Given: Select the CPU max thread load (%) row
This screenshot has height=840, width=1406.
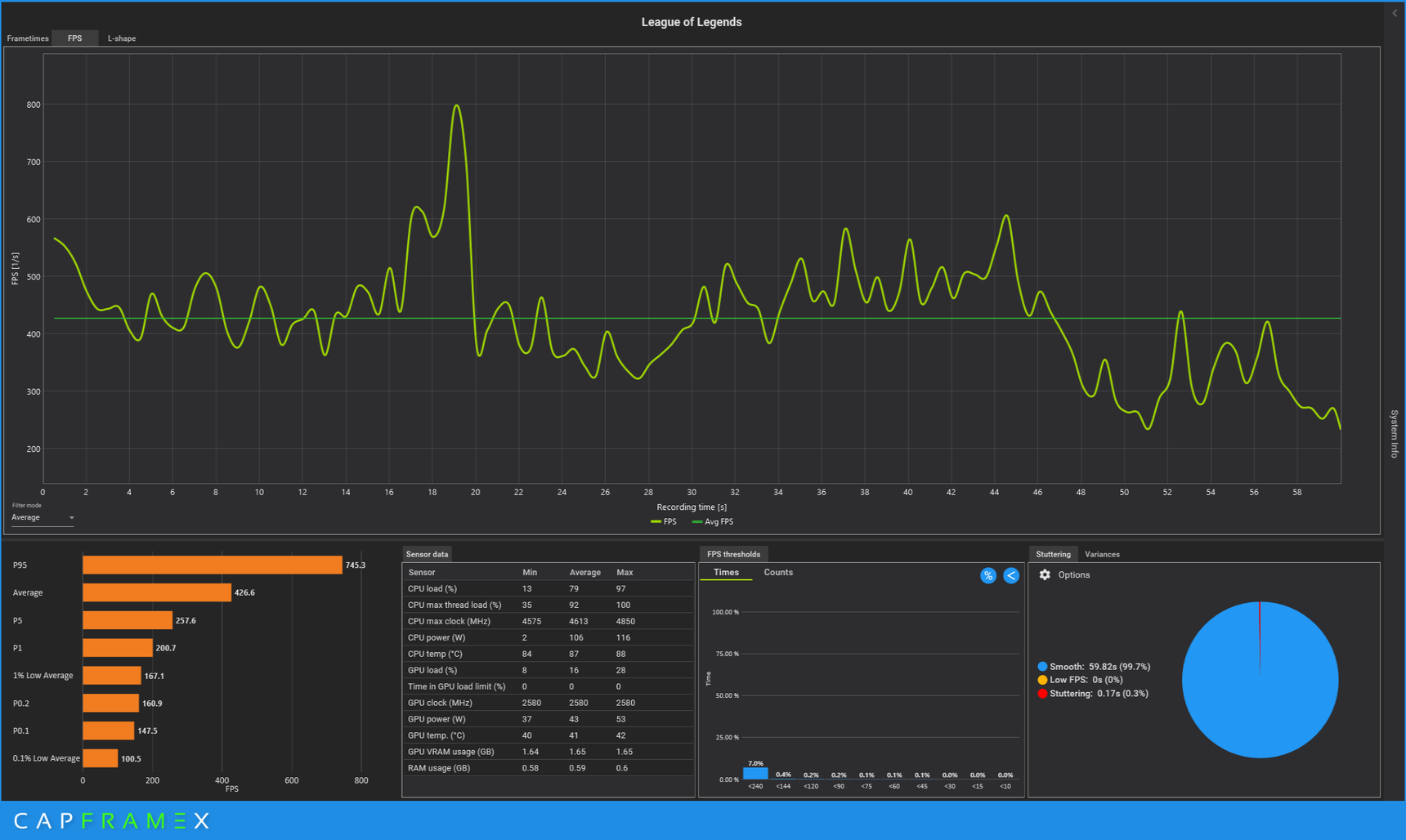Looking at the screenshot, I should 548,605.
